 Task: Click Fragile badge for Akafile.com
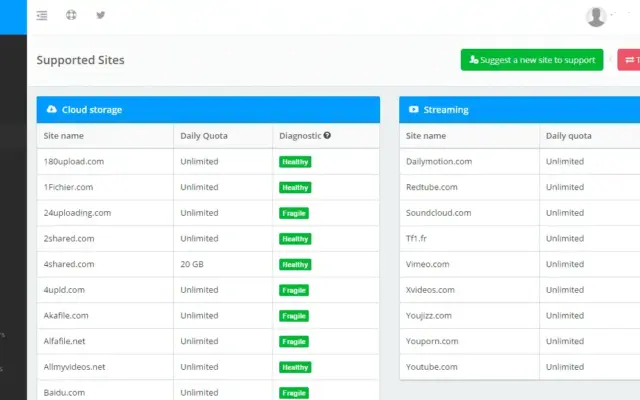[294, 316]
